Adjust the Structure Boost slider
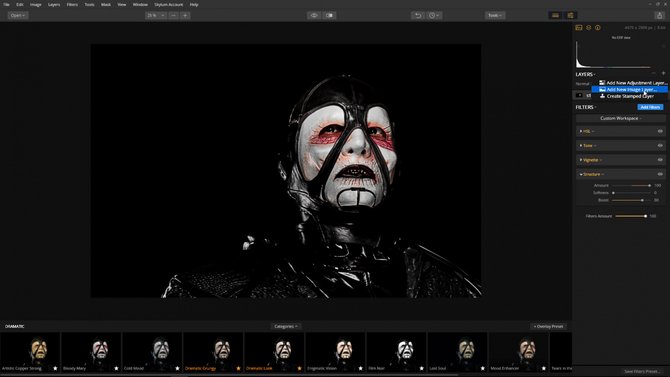Viewport: 670px width, 377px height. pyautogui.click(x=631, y=200)
